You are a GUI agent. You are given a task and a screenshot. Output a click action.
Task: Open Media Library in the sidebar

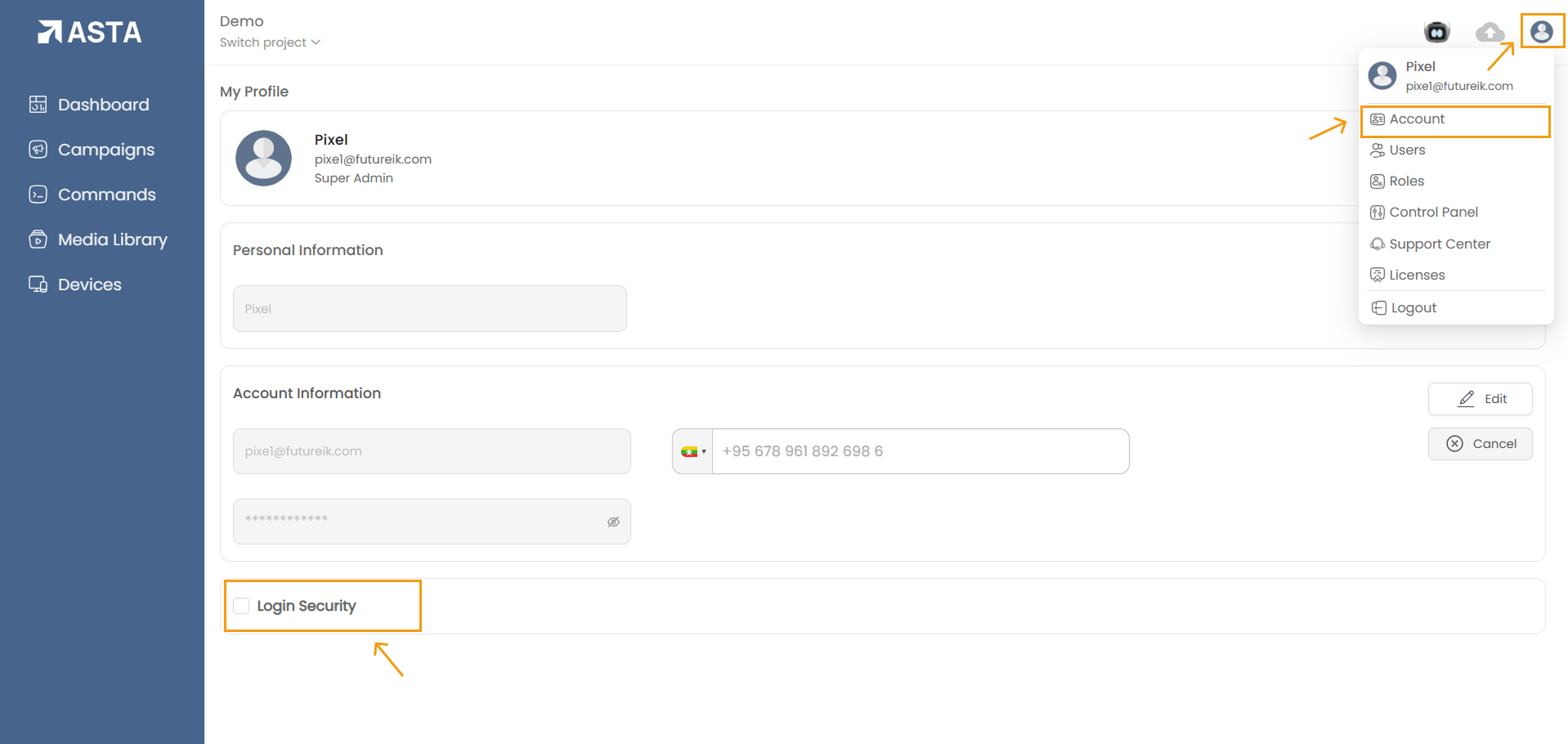(112, 240)
